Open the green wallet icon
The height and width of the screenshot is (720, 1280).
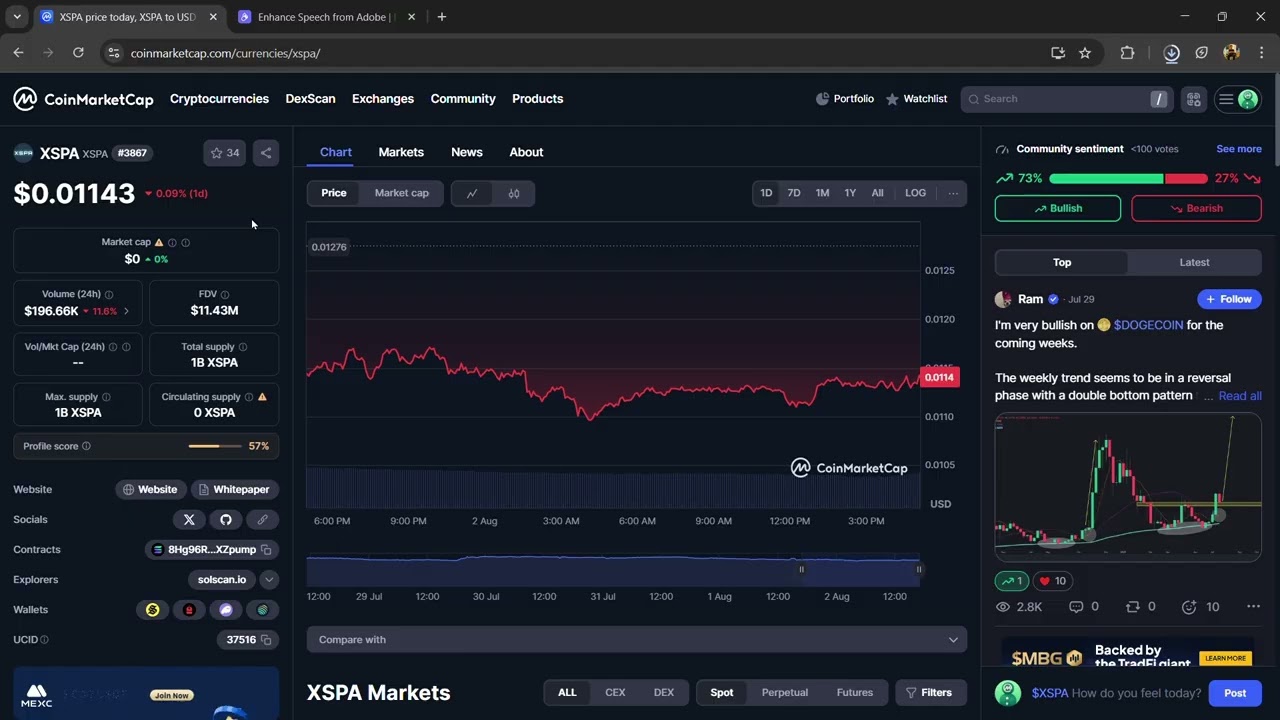pyautogui.click(x=263, y=610)
